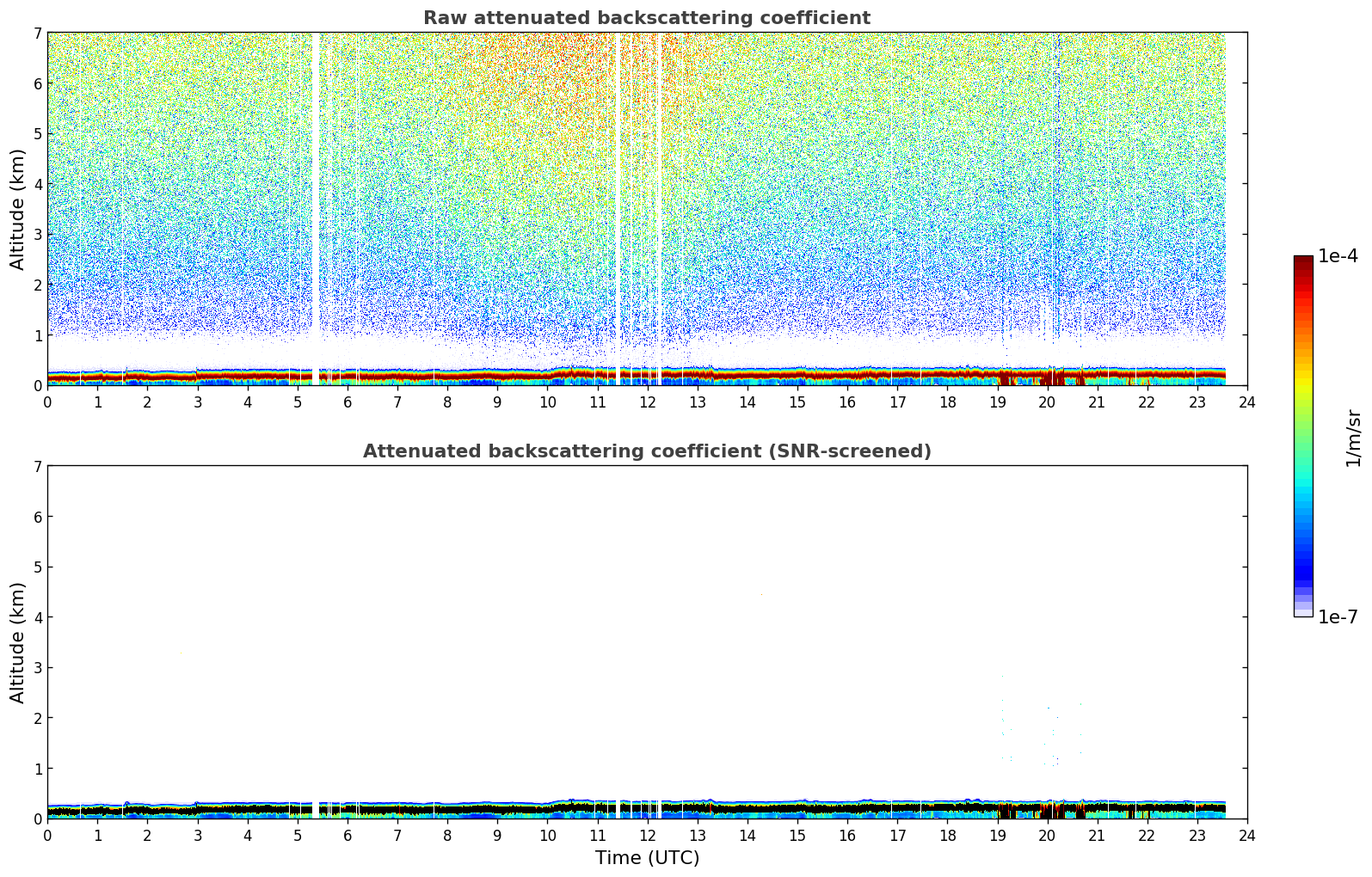Click the colorbar's '1e-4' maximum label
This screenshot has height=877, width=1372.
[1338, 256]
